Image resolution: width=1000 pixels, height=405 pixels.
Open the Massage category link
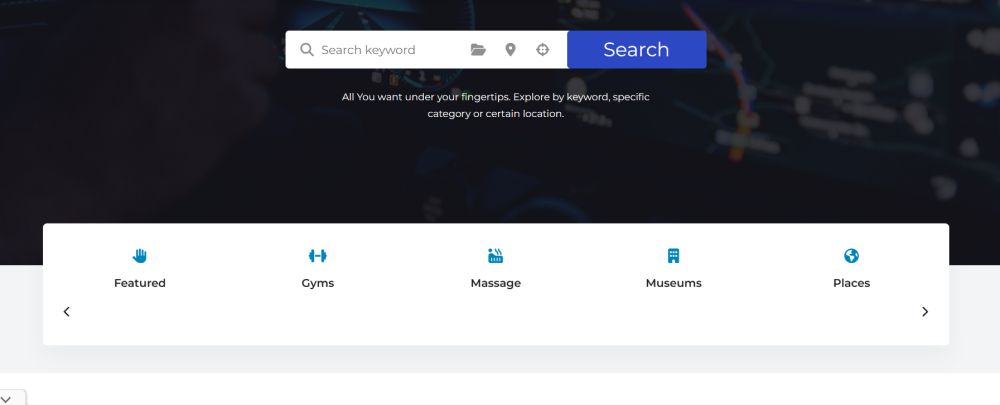tap(496, 283)
